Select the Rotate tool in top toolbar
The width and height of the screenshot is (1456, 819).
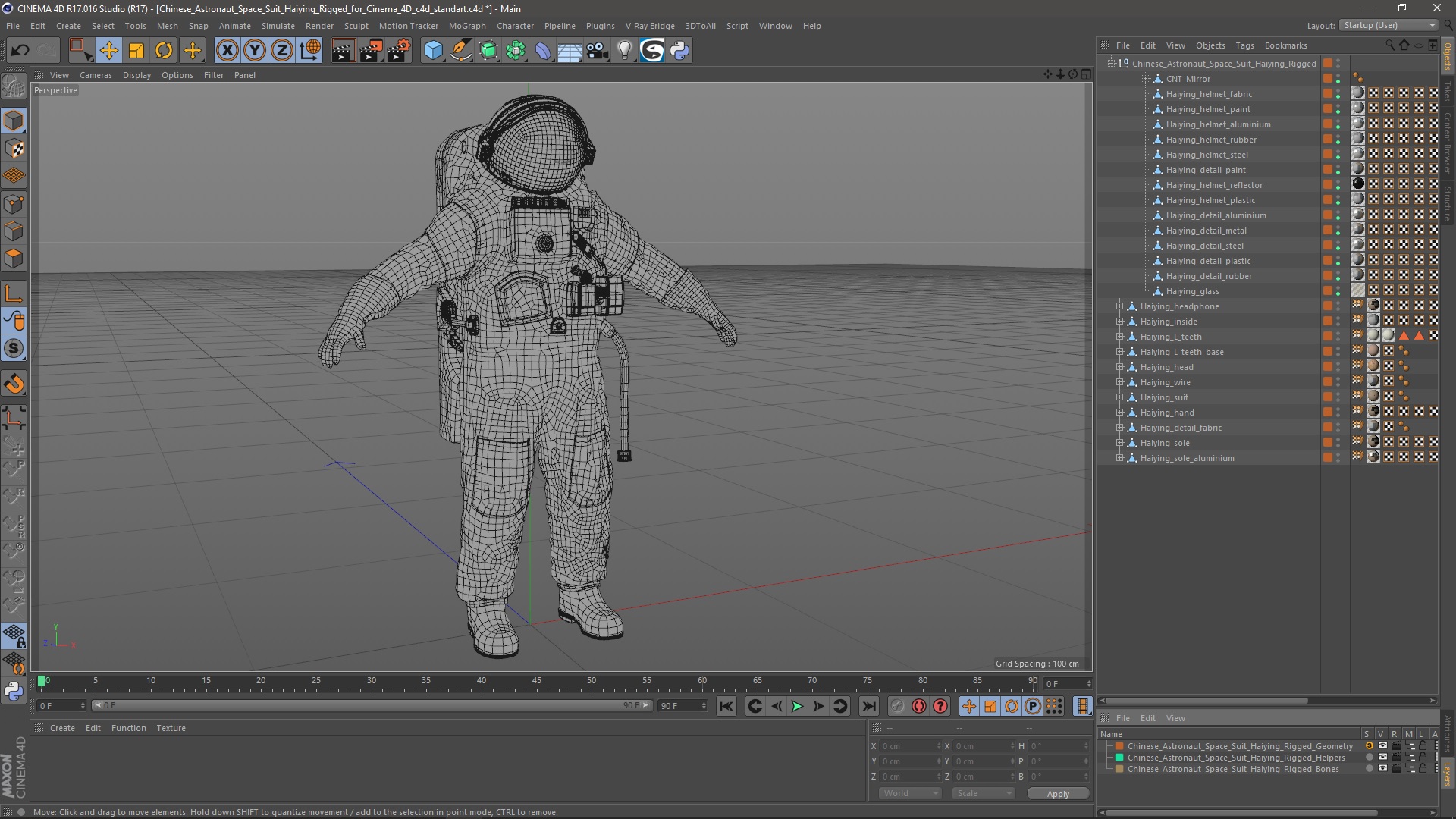click(x=164, y=51)
